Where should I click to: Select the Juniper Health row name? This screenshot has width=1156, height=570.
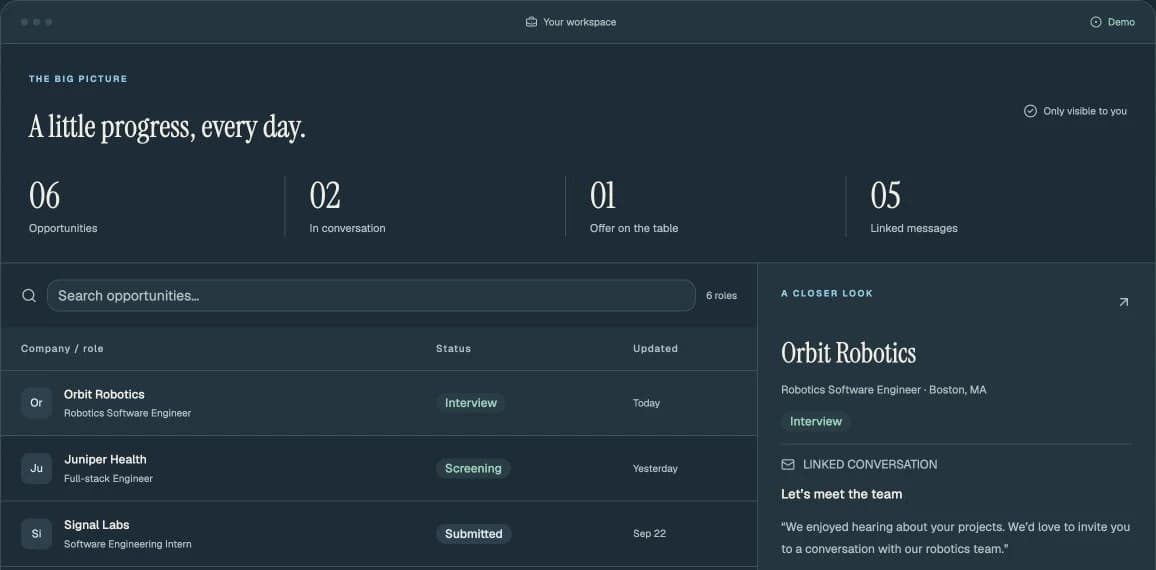tap(105, 459)
